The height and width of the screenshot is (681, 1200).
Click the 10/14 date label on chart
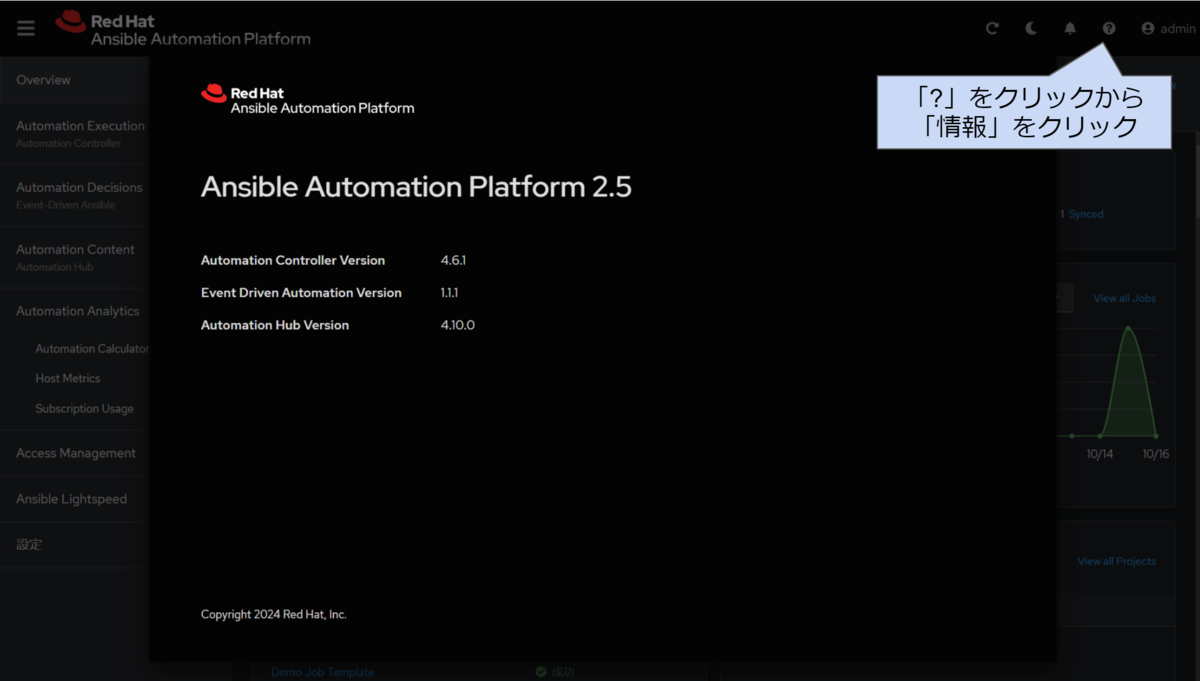coord(1100,454)
